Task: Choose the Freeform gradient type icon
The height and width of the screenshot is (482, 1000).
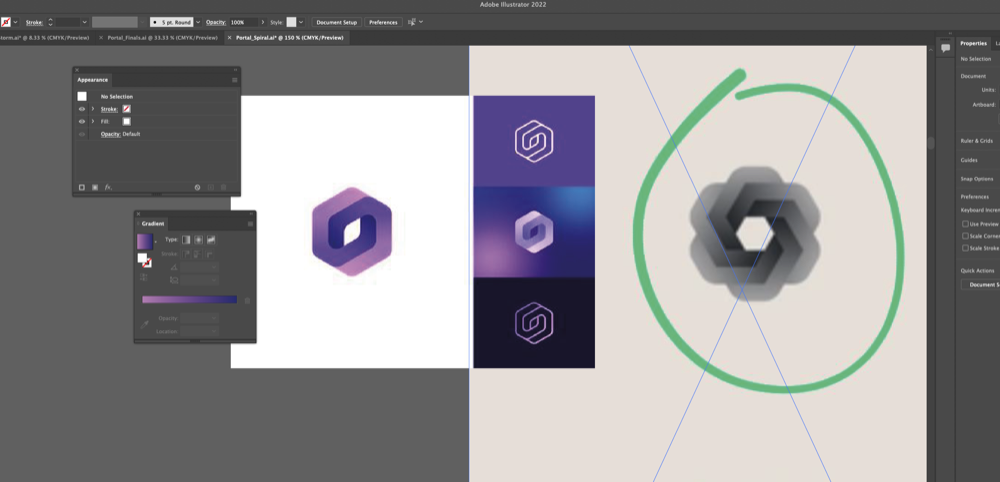Action: (x=211, y=240)
